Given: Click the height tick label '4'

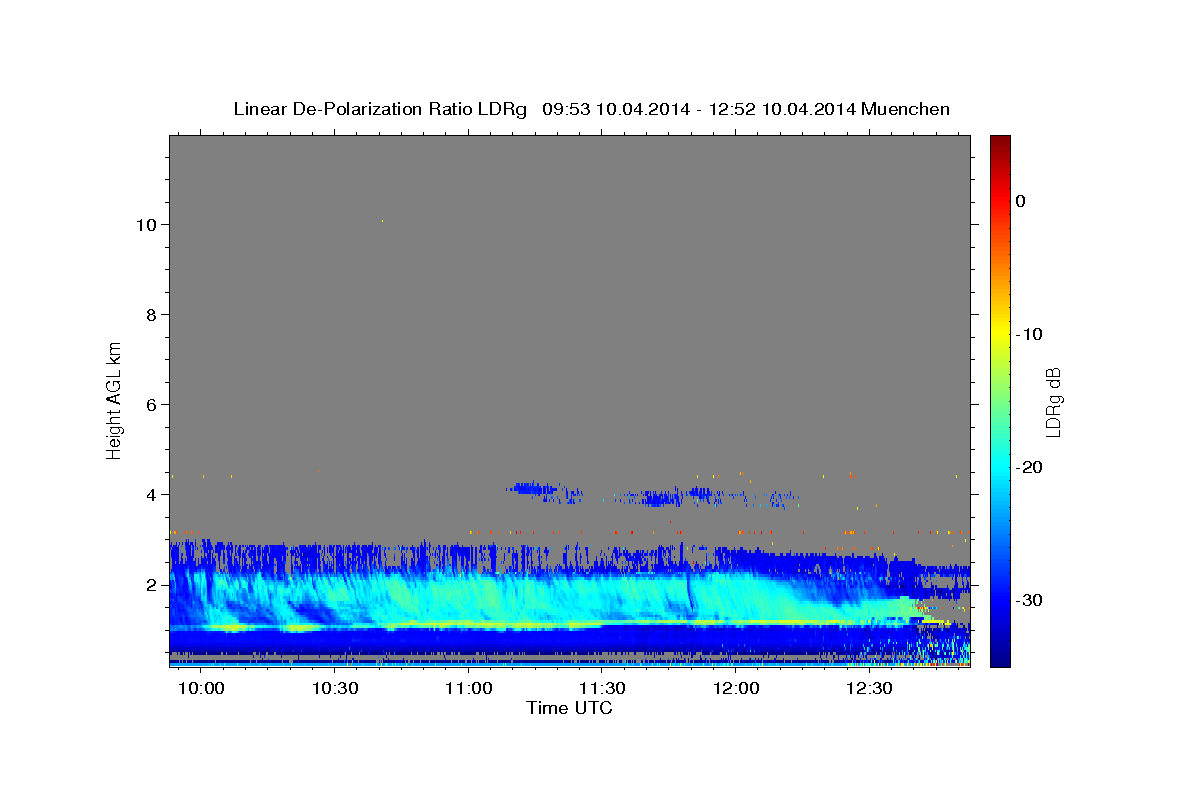Looking at the screenshot, I should click(151, 495).
